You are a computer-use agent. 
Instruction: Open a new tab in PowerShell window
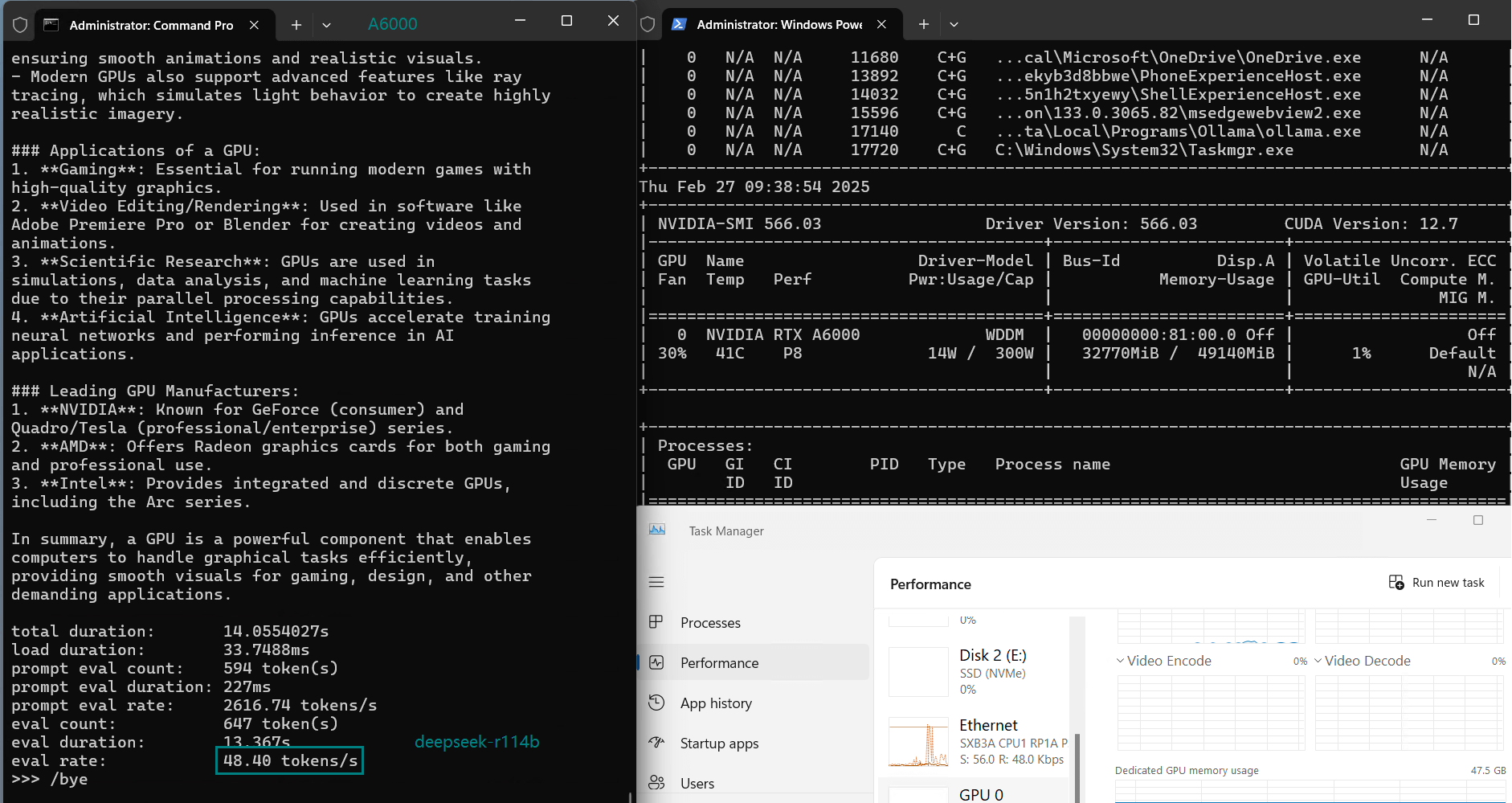[924, 24]
